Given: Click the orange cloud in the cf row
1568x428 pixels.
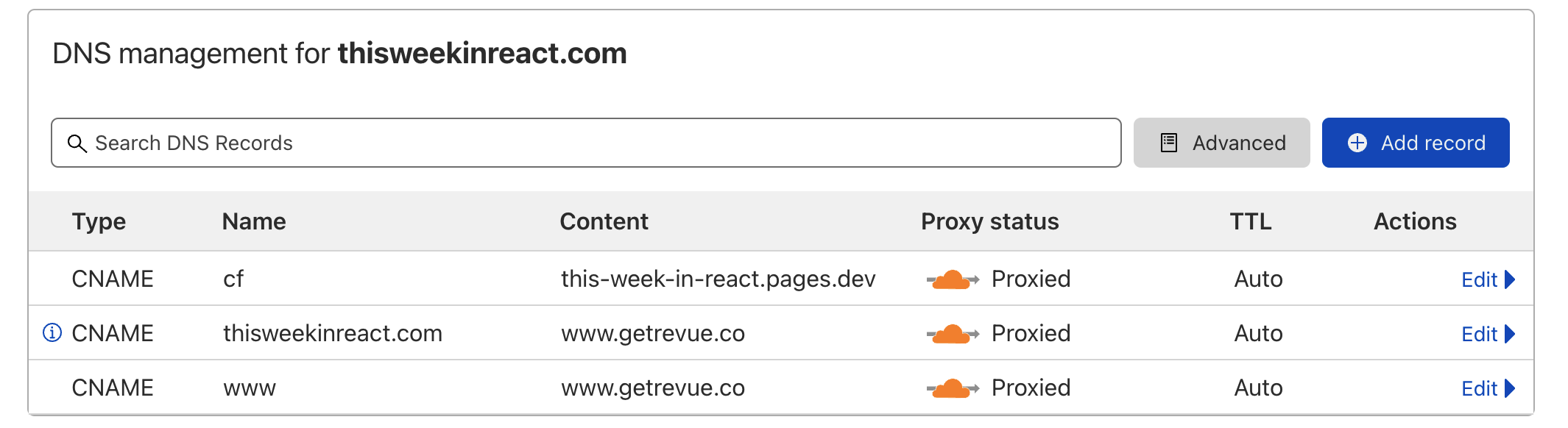Looking at the screenshot, I should click(x=952, y=279).
